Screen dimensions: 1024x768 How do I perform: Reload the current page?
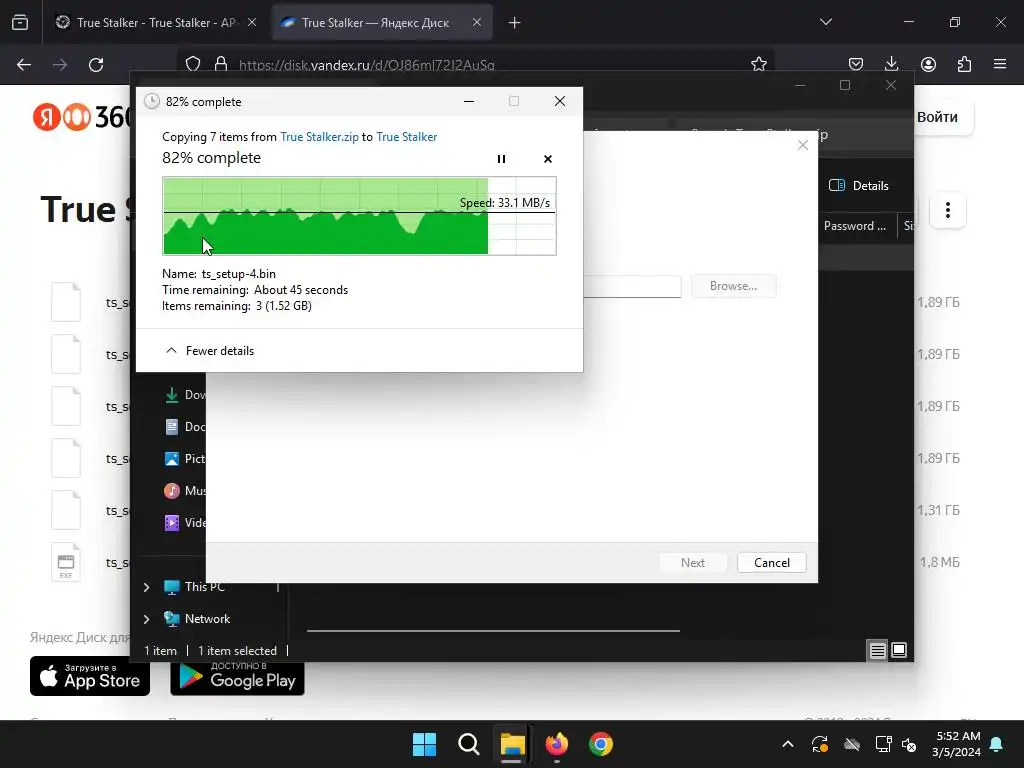pyautogui.click(x=96, y=65)
